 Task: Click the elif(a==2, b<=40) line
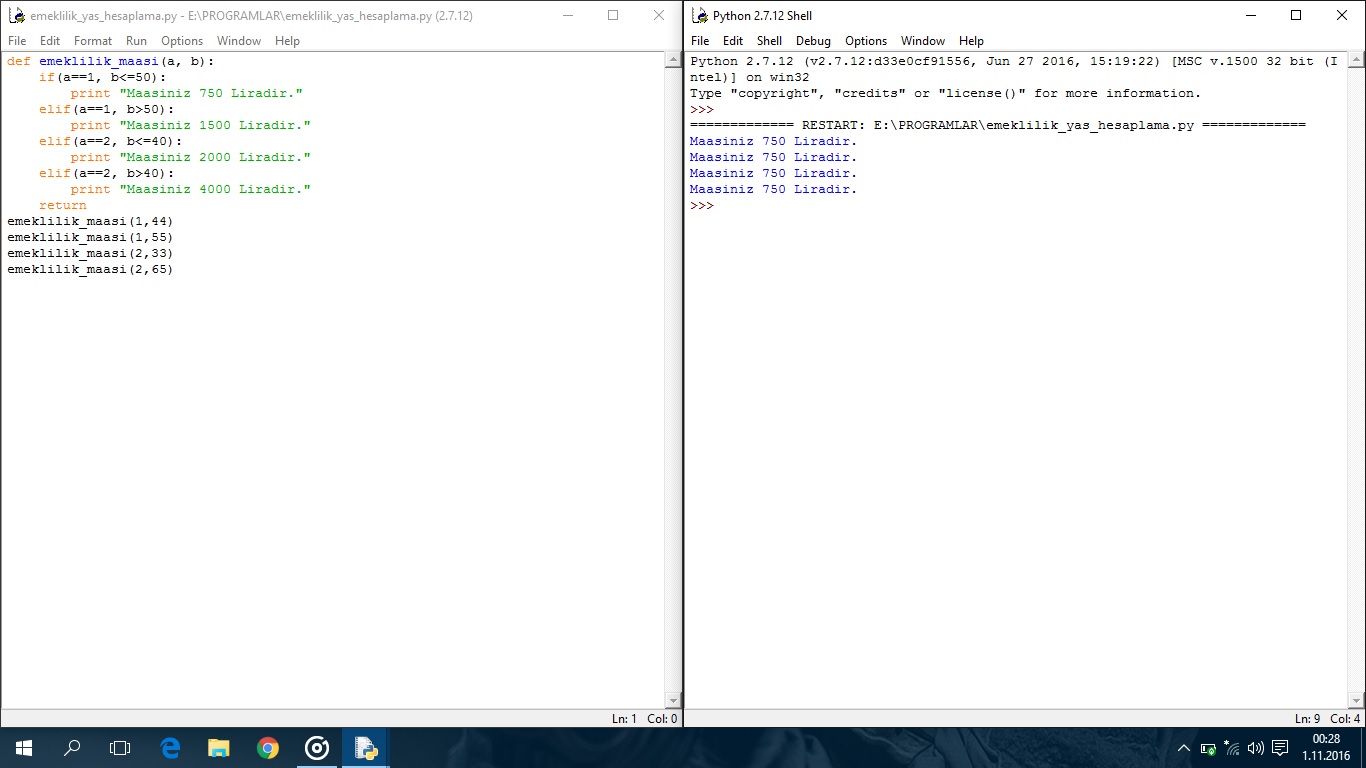coord(111,141)
